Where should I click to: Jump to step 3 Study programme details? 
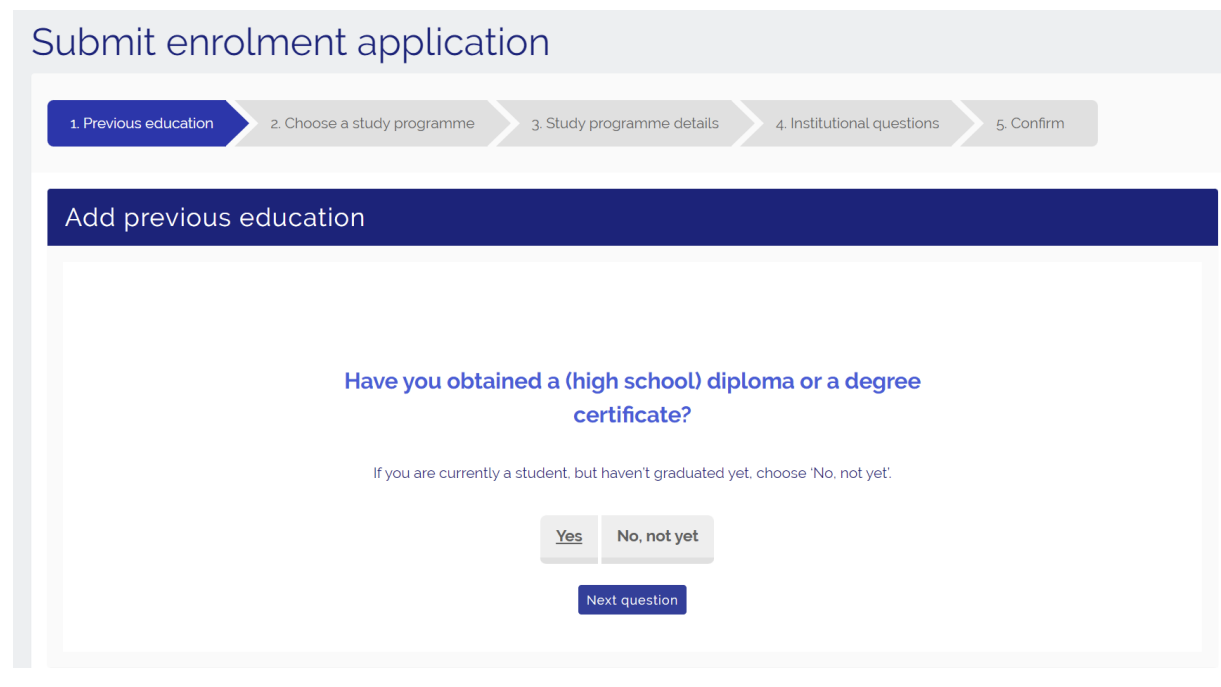624,124
